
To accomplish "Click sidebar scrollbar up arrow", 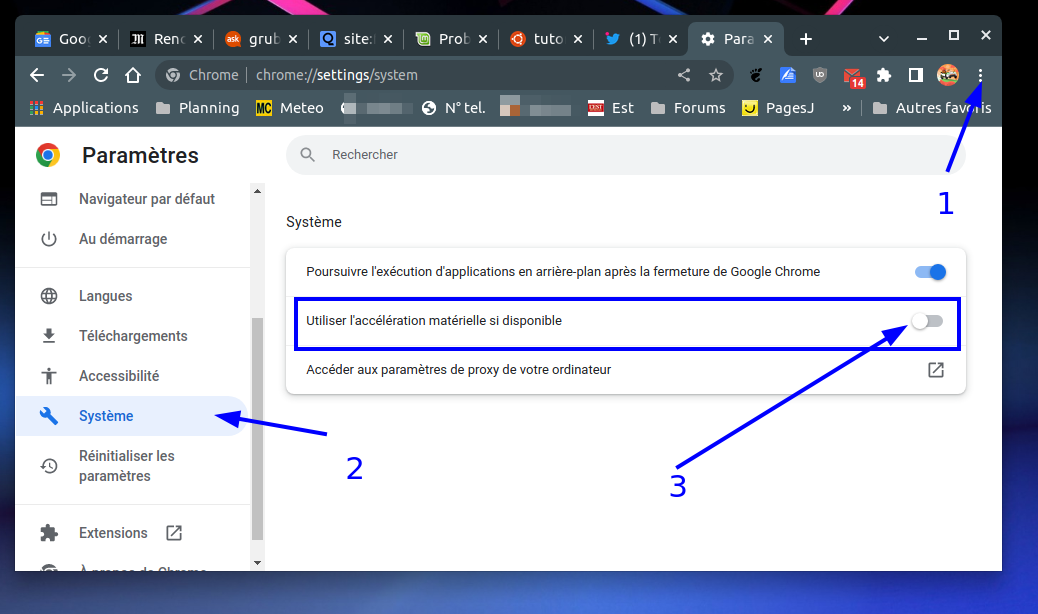I will click(x=258, y=191).
